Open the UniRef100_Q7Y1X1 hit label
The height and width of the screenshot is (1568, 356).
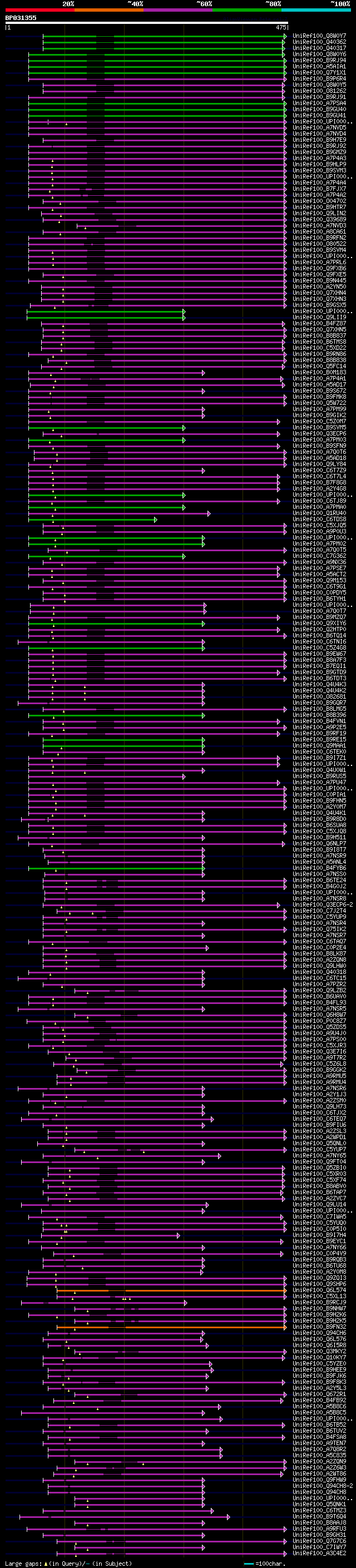(x=319, y=72)
